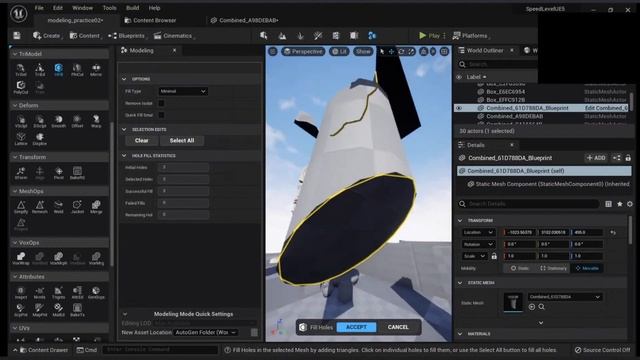Toggle visibility eye of Combined_61D788DA_Blueprint
Screen dimensions: 640x360
[459, 108]
